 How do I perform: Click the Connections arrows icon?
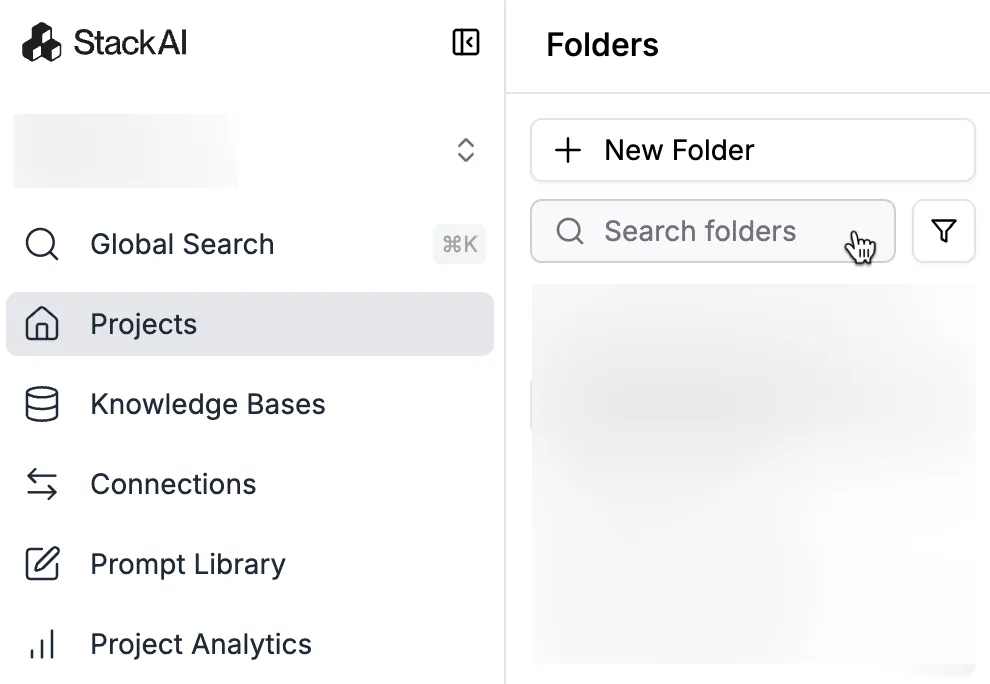coord(42,484)
